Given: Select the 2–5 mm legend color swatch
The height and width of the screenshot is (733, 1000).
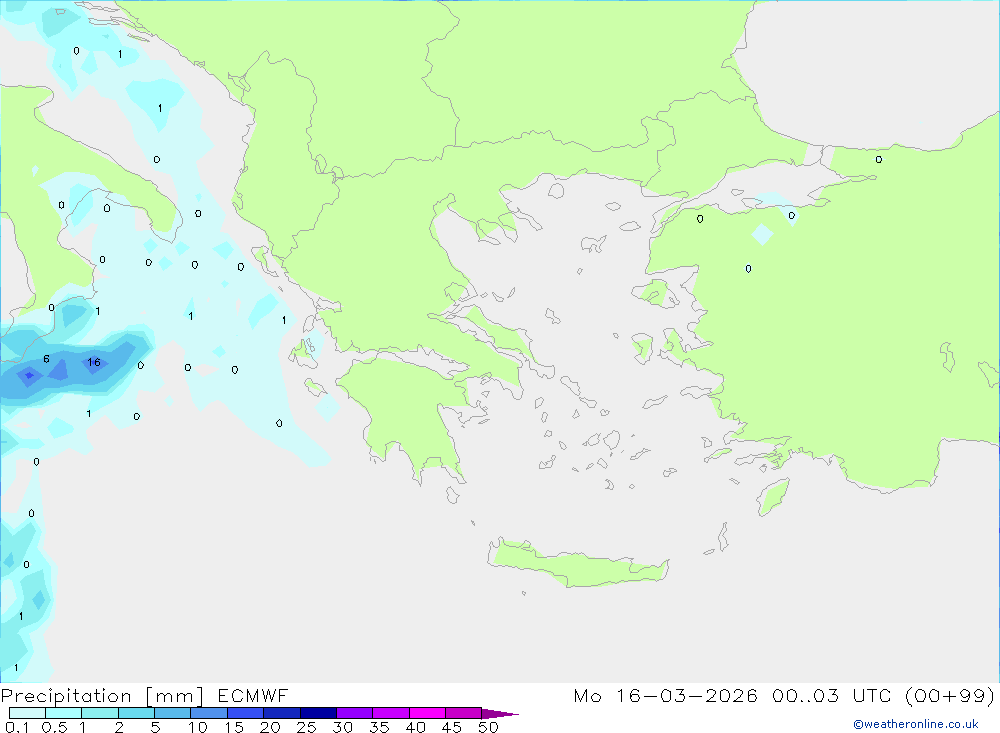Looking at the screenshot, I should click(136, 713).
